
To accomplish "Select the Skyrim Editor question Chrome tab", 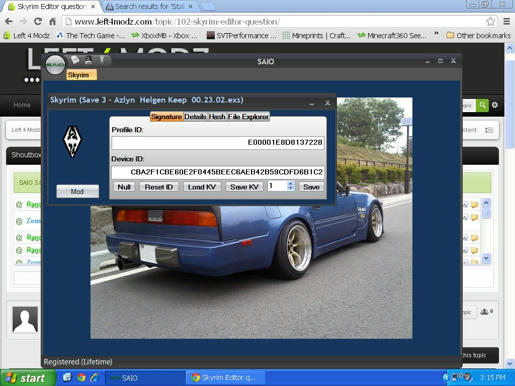I will click(x=52, y=7).
